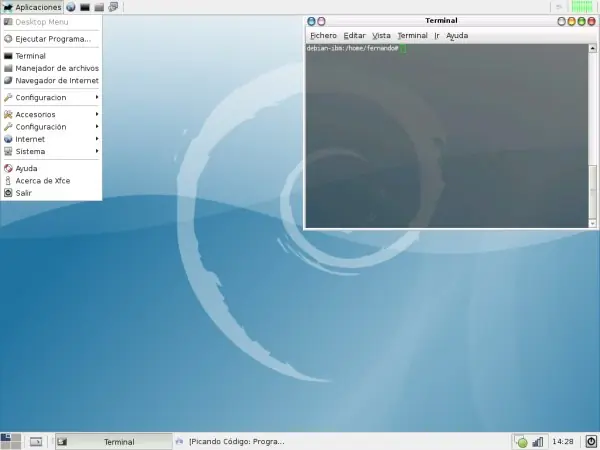Open the Vista menu in Terminal
Screen dimensions: 600x450
point(381,36)
